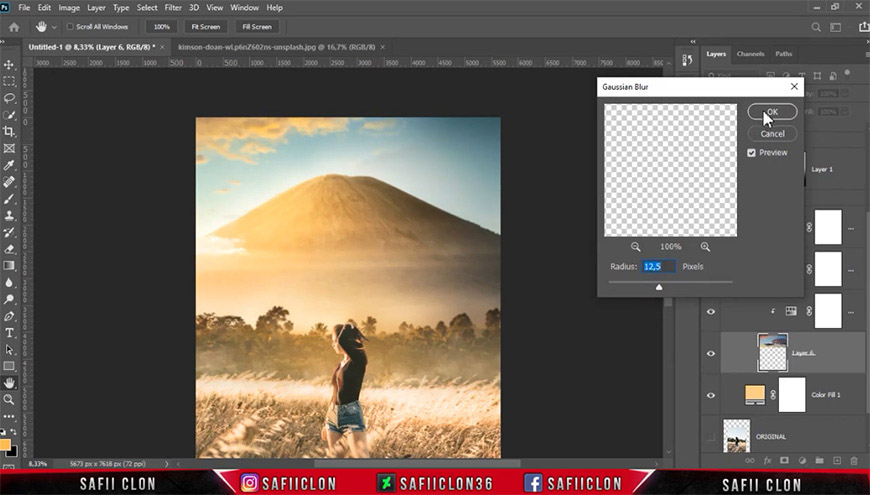Click the 100% zoom button

pyautogui.click(x=161, y=27)
